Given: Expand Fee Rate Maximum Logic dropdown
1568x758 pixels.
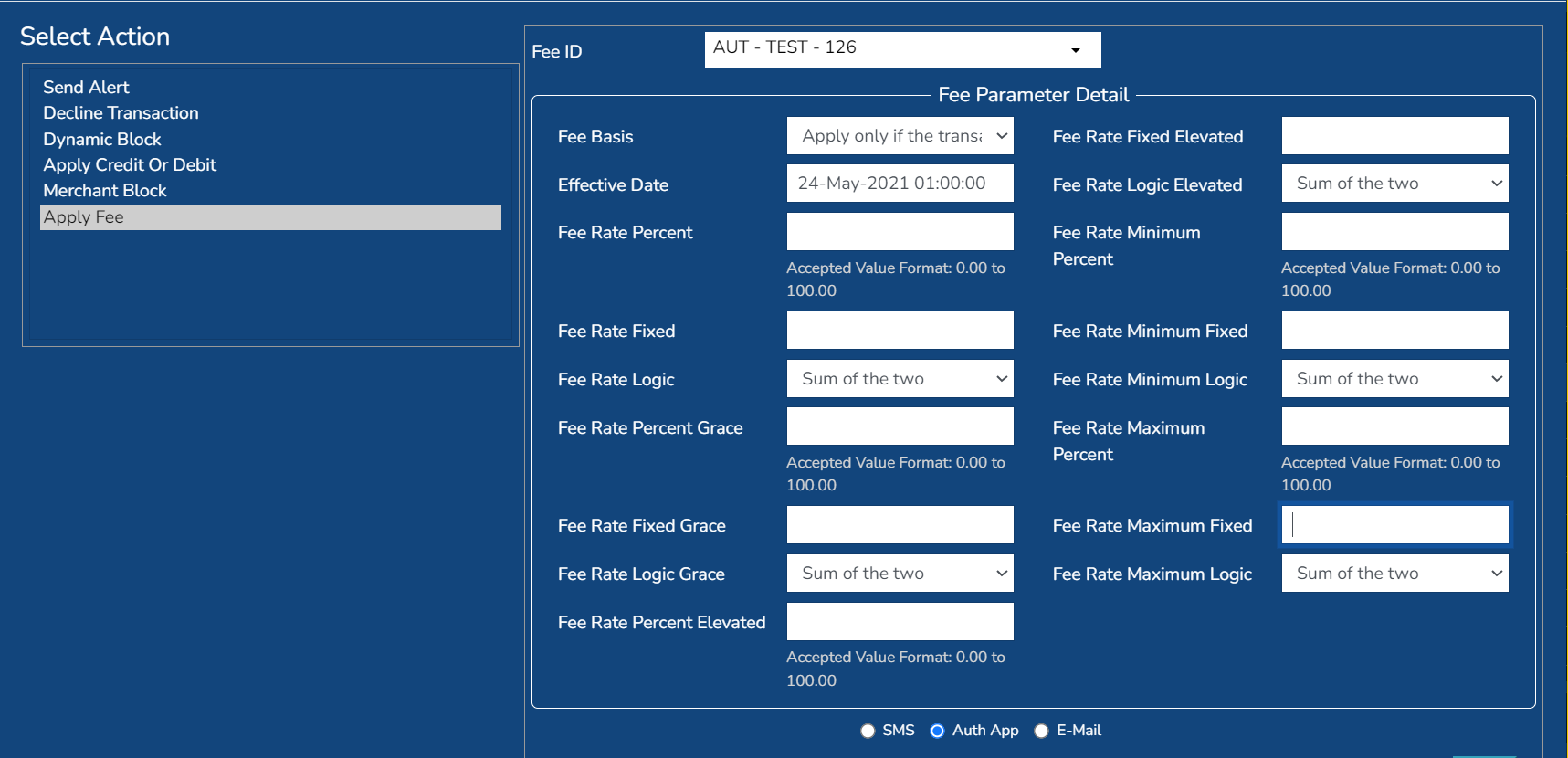Looking at the screenshot, I should [1395, 574].
